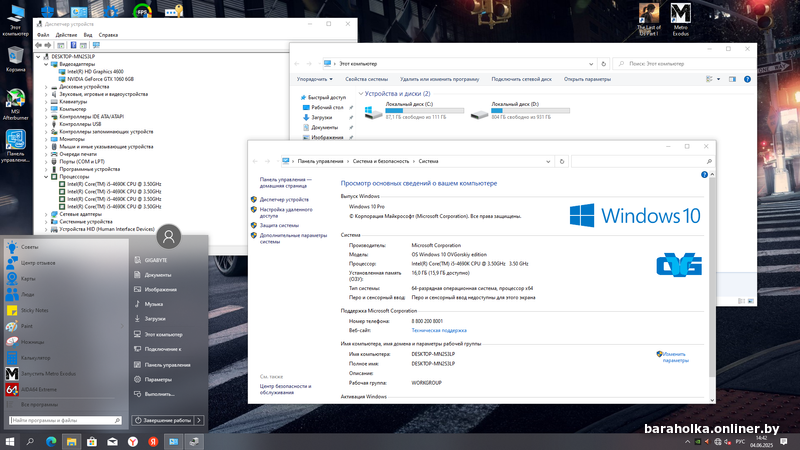Viewport: 800px width, 450px height.
Task: Open 'Панель управления' in Start menu
Action: (x=167, y=365)
